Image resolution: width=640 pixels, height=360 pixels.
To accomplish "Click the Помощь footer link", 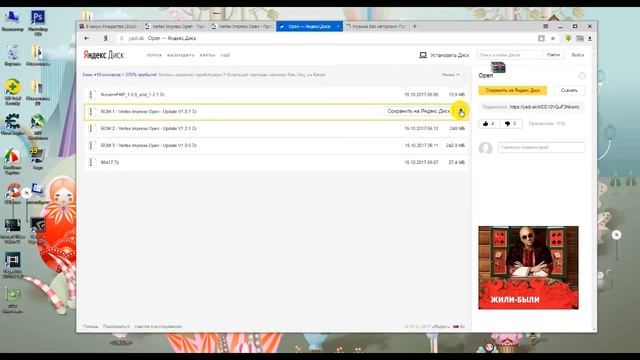I will point(90,327).
